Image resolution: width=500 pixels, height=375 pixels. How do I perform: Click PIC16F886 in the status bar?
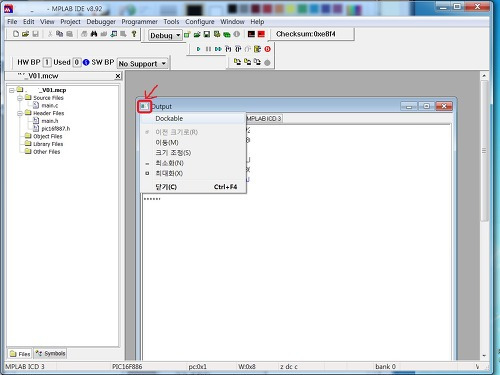click(x=127, y=367)
